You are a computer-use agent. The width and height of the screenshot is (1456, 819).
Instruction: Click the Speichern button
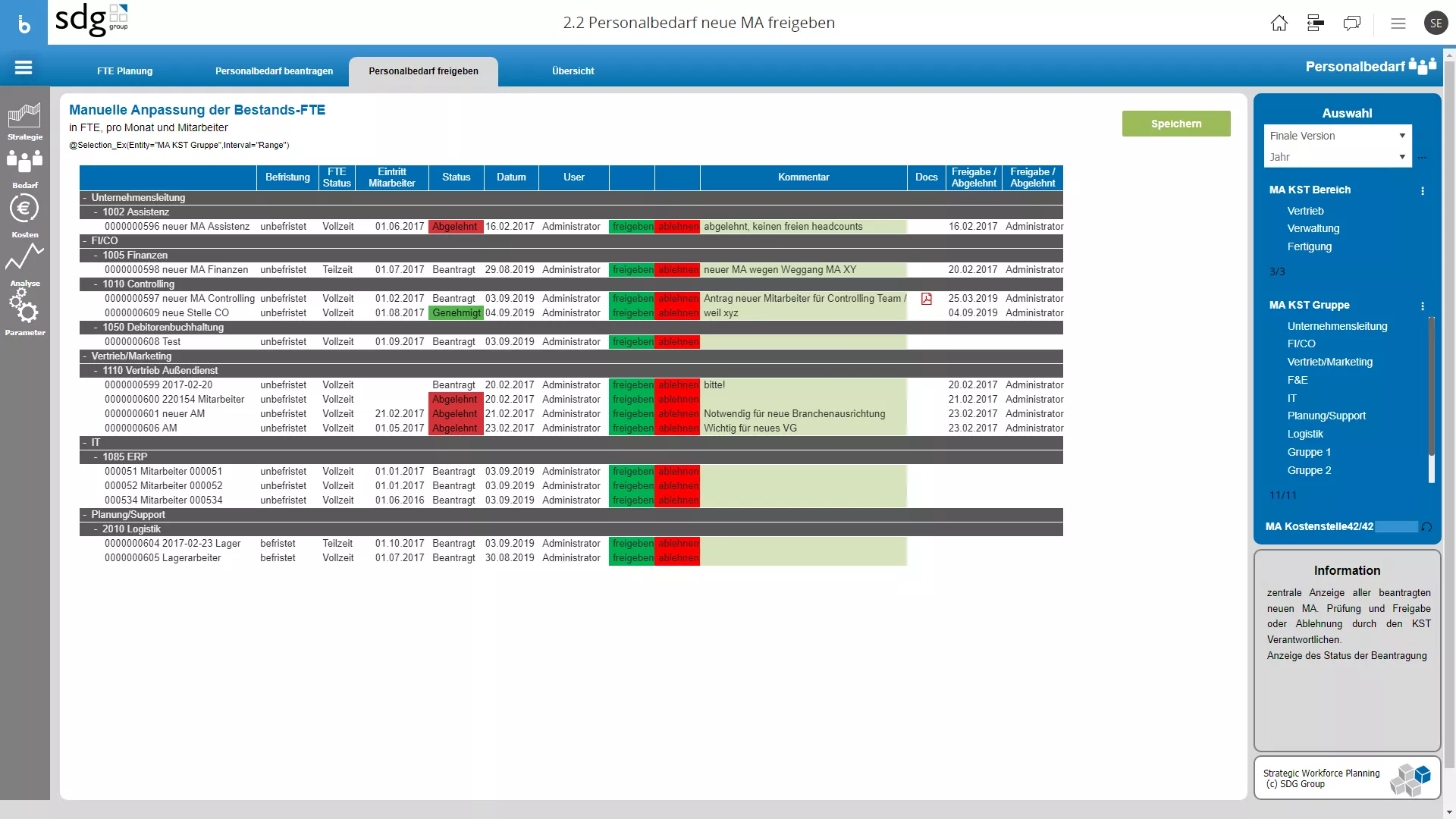click(1176, 124)
